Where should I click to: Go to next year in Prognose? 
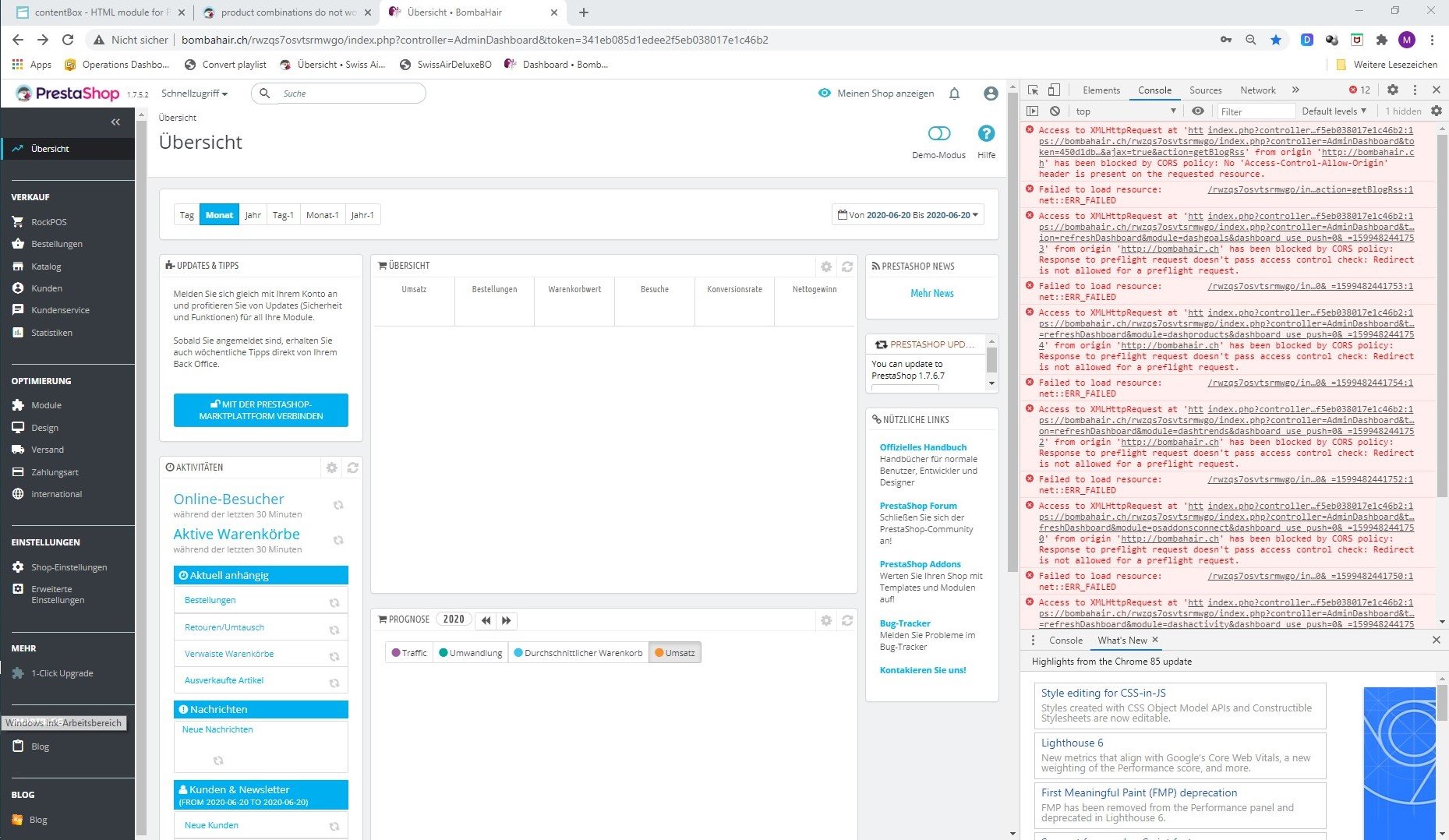[507, 620]
